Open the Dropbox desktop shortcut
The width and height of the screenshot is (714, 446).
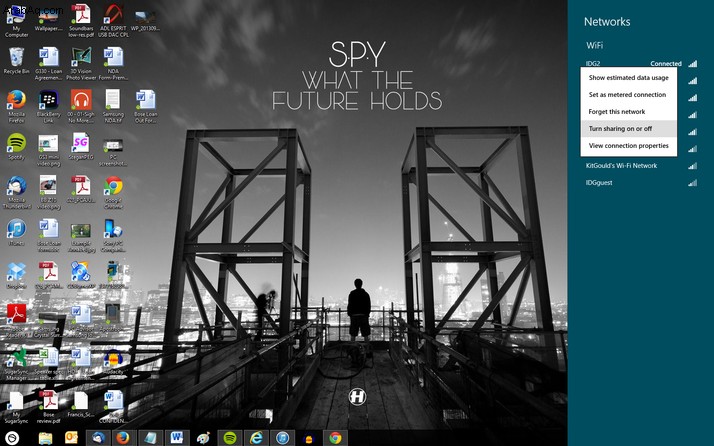click(16, 275)
